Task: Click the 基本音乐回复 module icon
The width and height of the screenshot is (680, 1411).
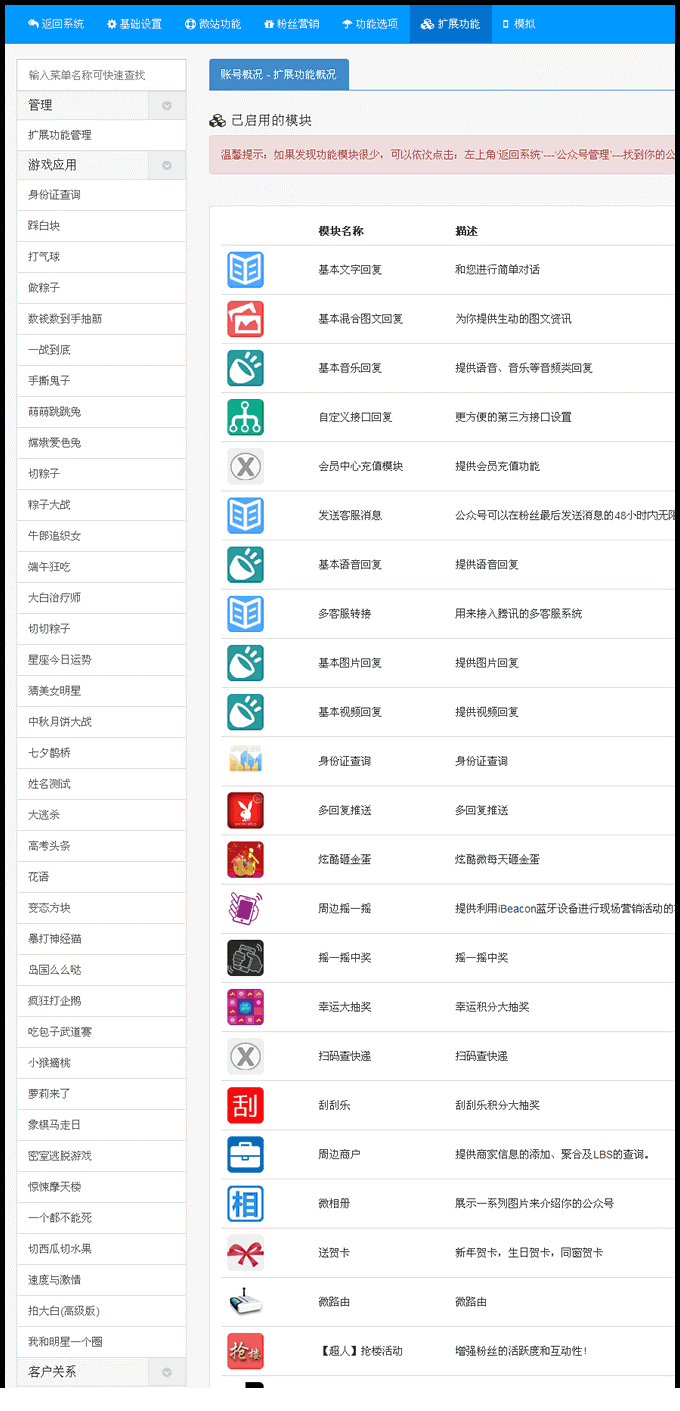Action: [x=245, y=368]
